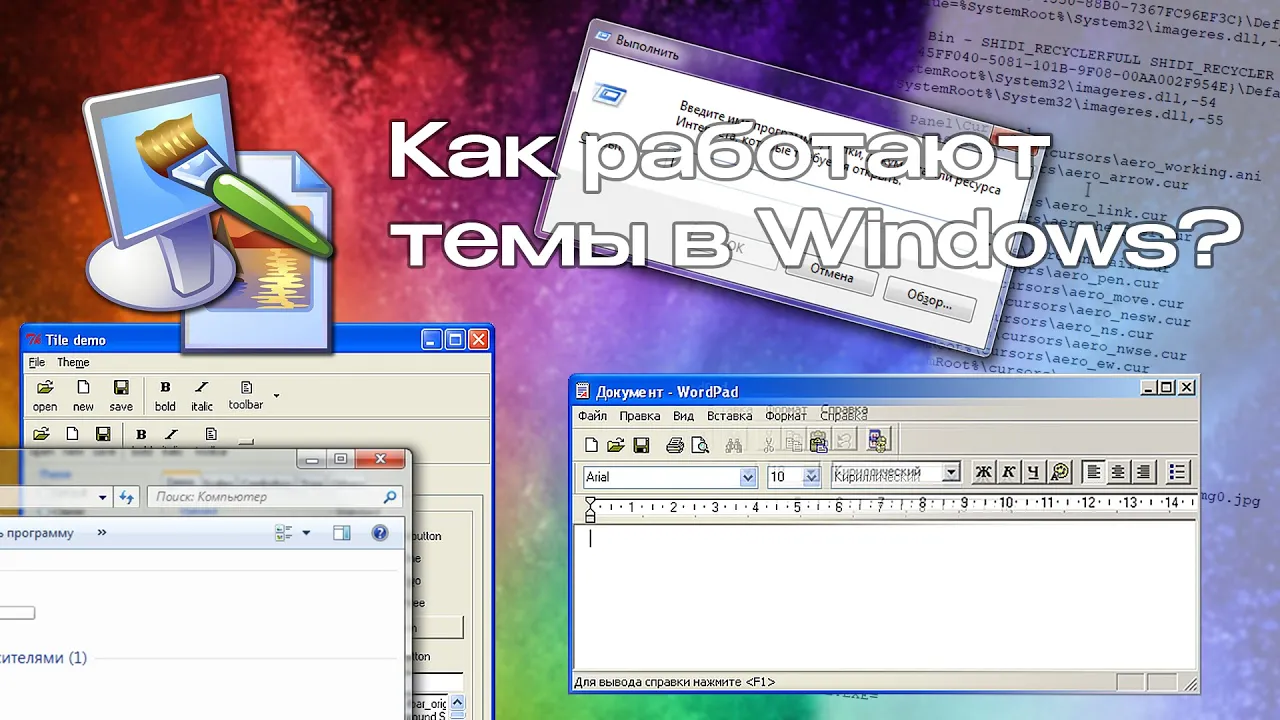The image size is (1280, 720).
Task: Click the WordPad window resize grip
Action: tap(1189, 683)
